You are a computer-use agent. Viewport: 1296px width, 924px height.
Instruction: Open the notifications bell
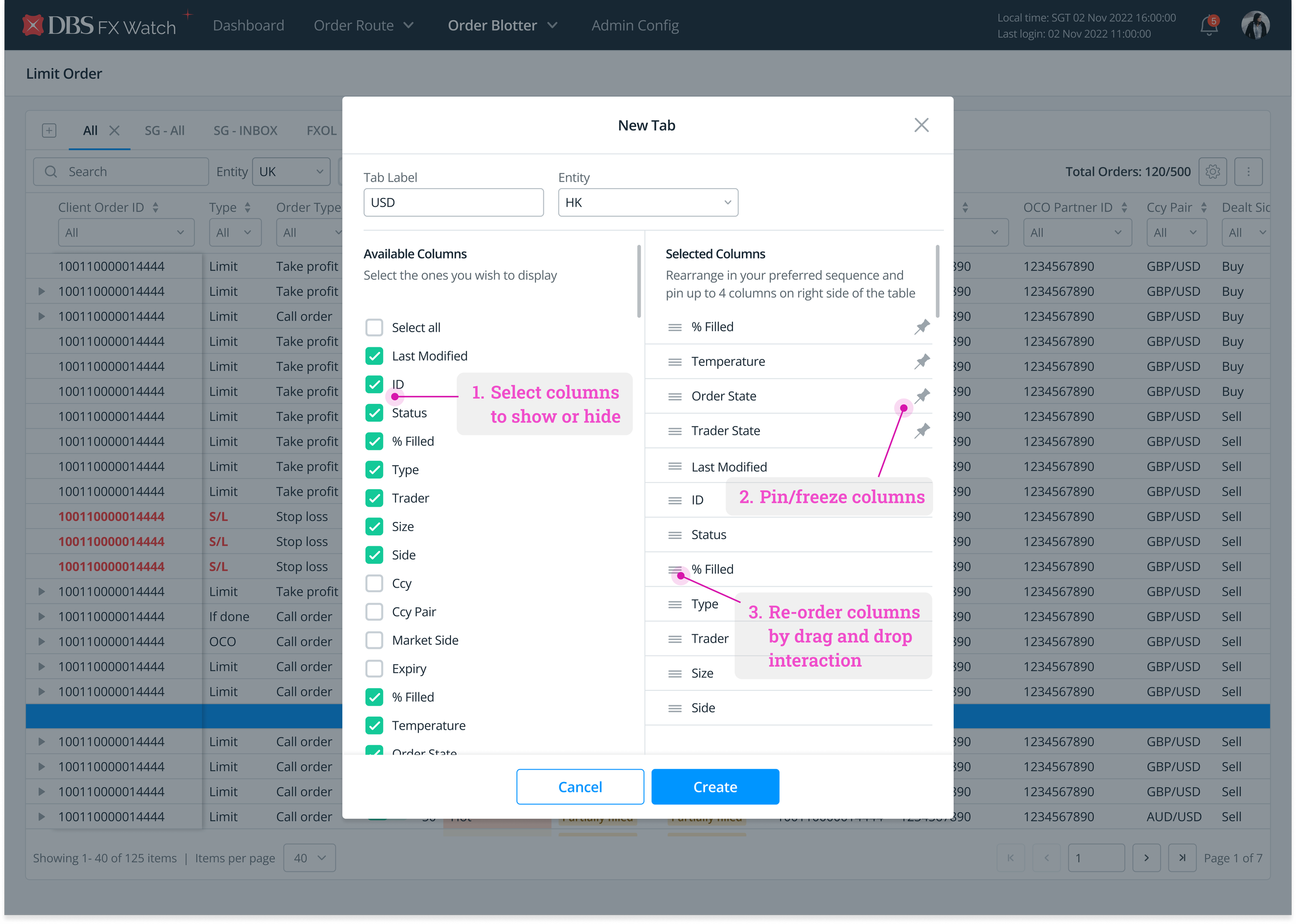click(x=1208, y=26)
